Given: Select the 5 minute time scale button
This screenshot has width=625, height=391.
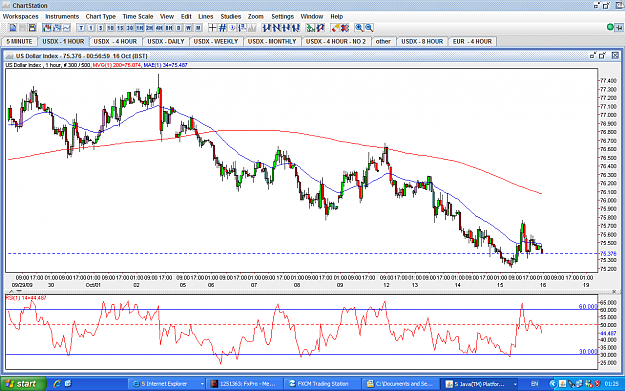Looking at the screenshot, I should (x=100, y=28).
